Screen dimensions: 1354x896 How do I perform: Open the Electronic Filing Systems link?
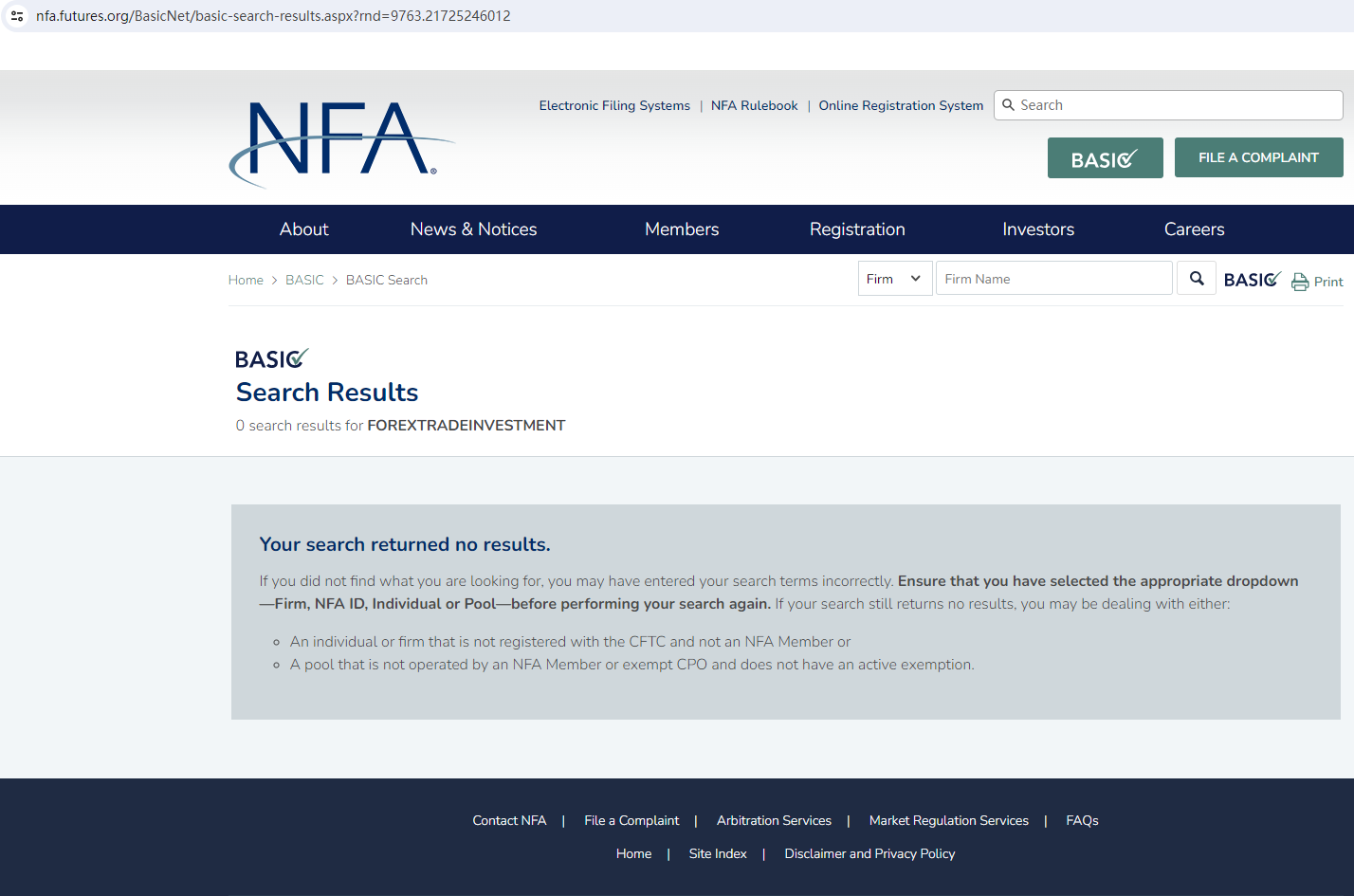click(x=614, y=105)
